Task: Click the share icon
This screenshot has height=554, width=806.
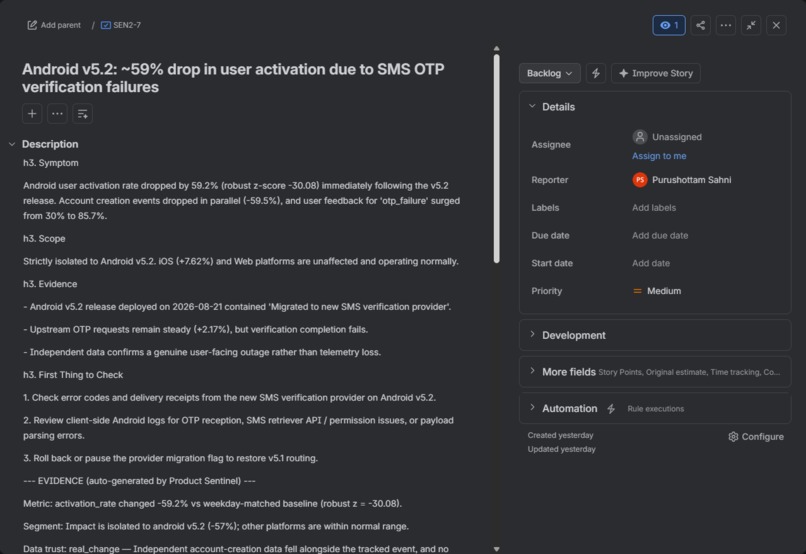Action: 700,25
